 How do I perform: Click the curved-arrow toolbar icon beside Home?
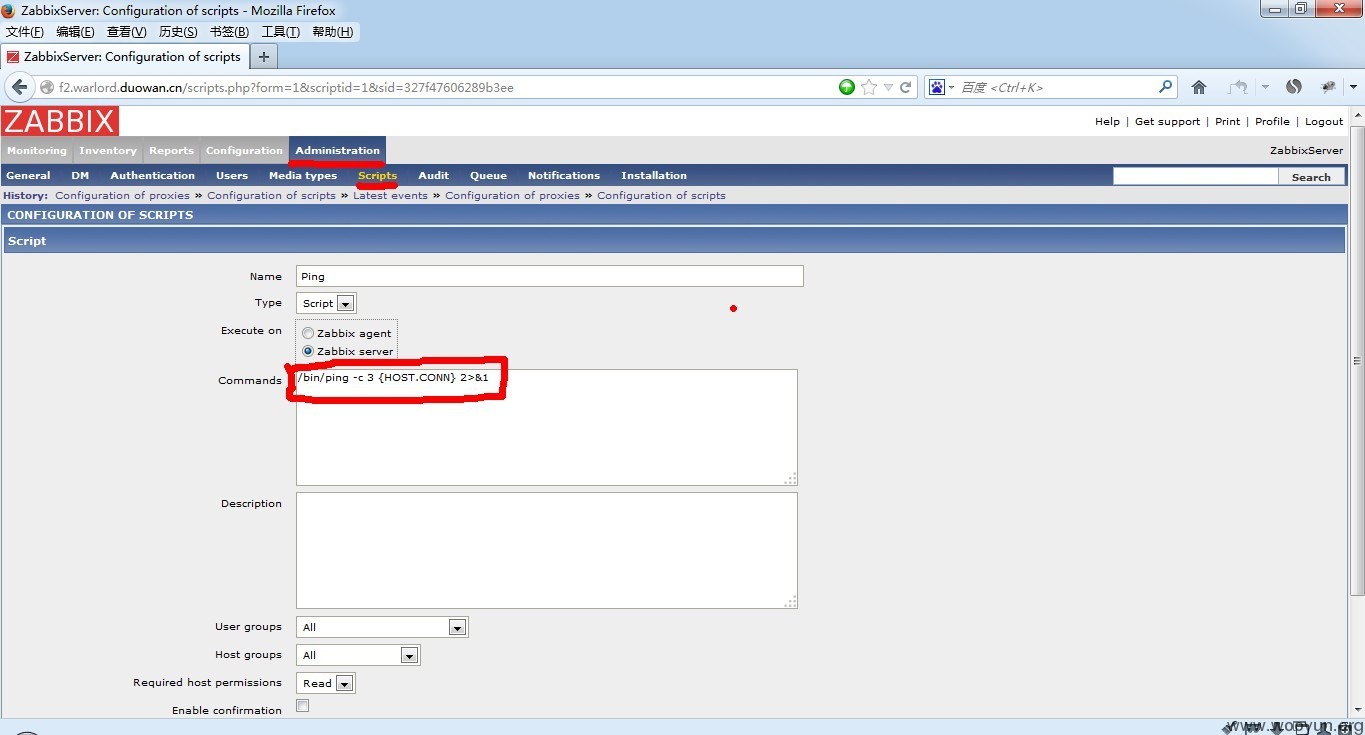coord(1239,87)
